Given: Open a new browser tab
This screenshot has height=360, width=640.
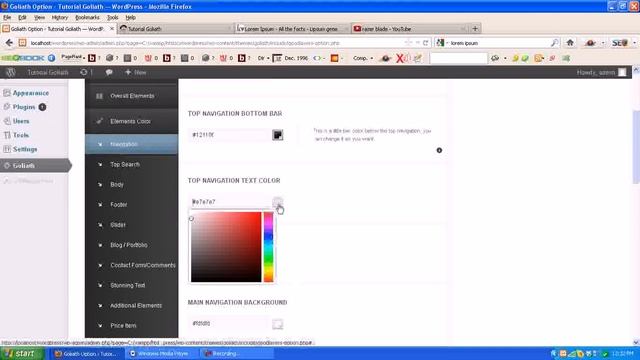Looking at the screenshot, I should pyautogui.click(x=475, y=29).
